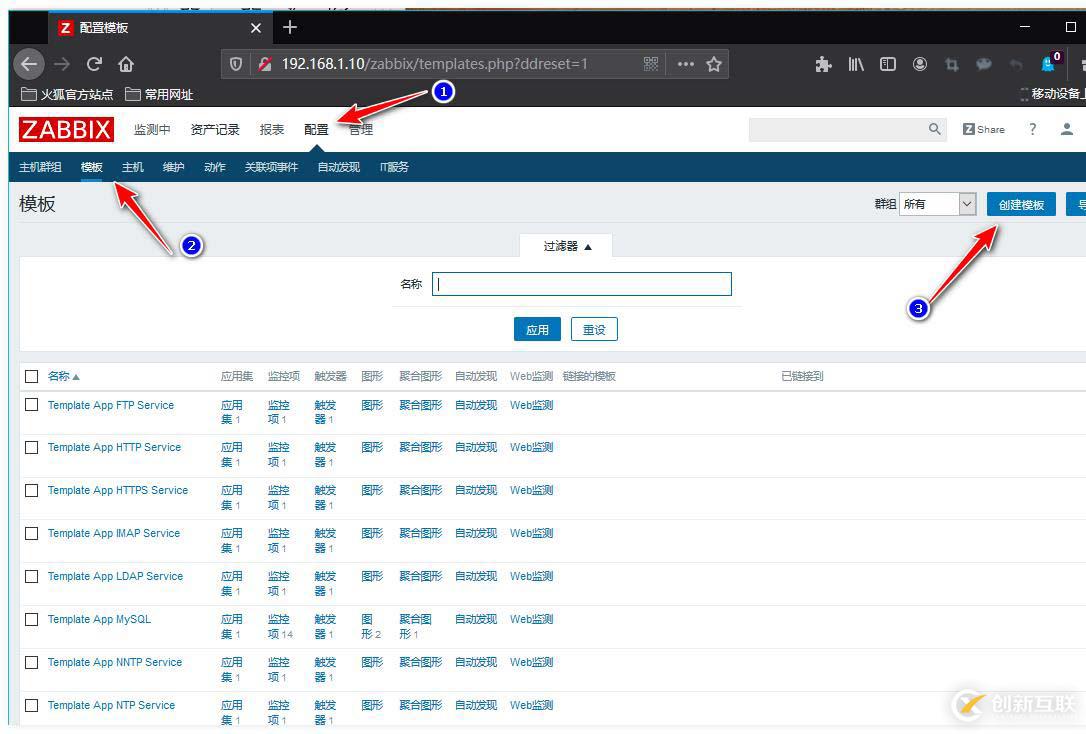Click the 创建模板 button
The image size is (1086, 734).
tap(1021, 204)
